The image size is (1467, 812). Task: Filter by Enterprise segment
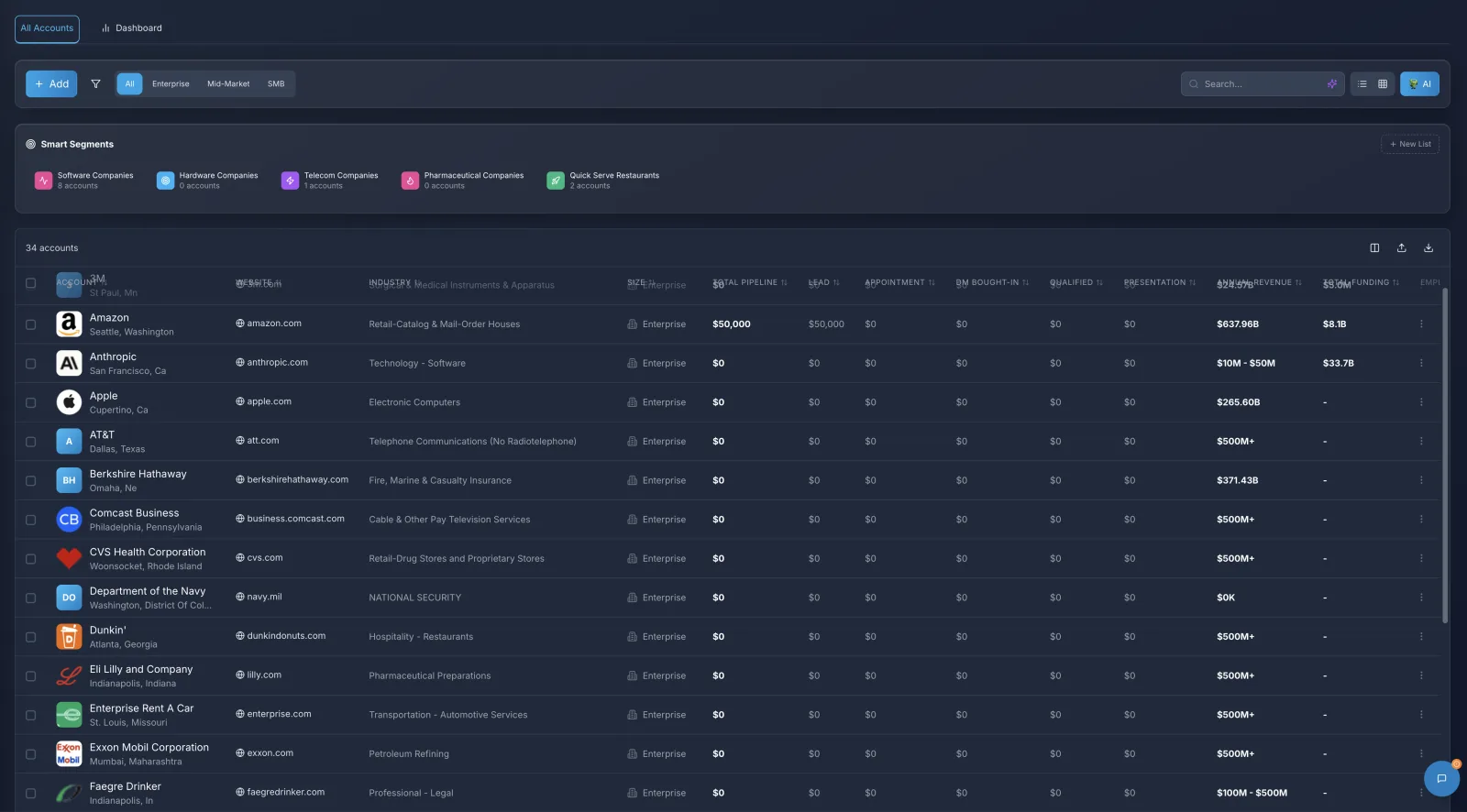[x=171, y=83]
